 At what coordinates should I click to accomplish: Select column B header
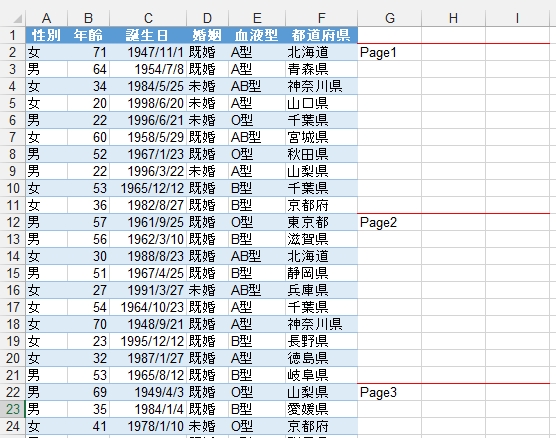(x=88, y=18)
